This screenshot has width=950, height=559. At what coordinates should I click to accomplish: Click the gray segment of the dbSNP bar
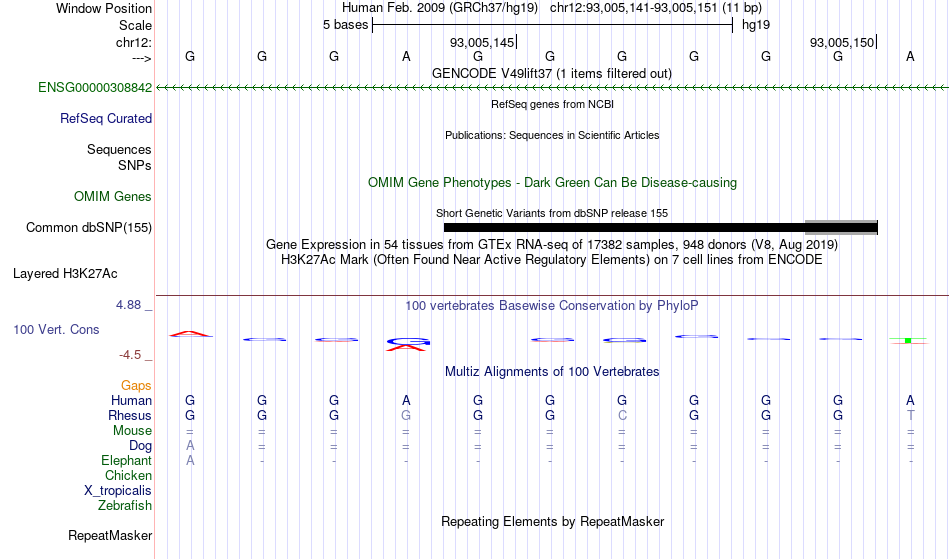coord(841,227)
